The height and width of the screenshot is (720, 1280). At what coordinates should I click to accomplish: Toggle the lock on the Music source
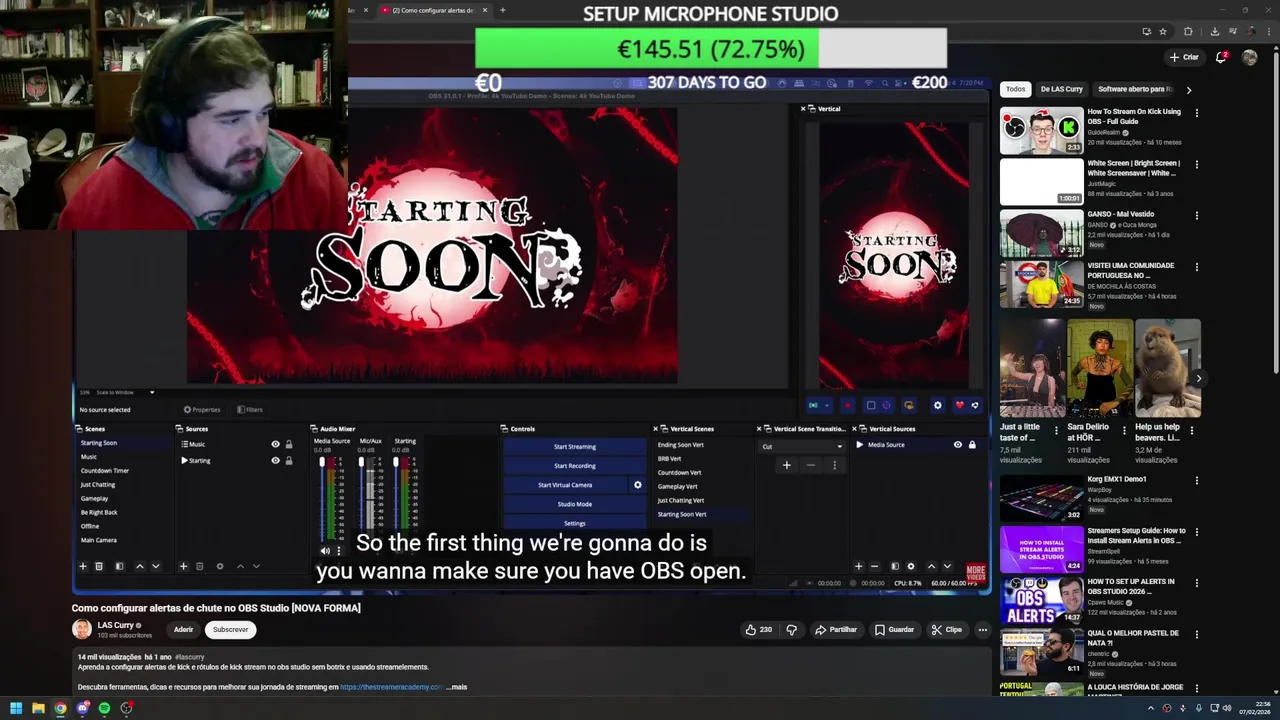coord(289,444)
